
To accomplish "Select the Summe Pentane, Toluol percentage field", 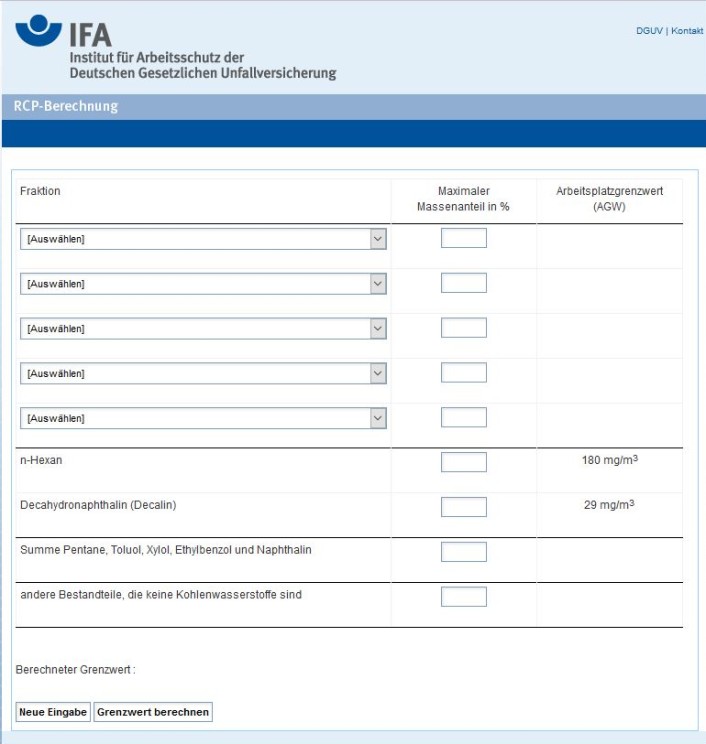I will tap(464, 552).
